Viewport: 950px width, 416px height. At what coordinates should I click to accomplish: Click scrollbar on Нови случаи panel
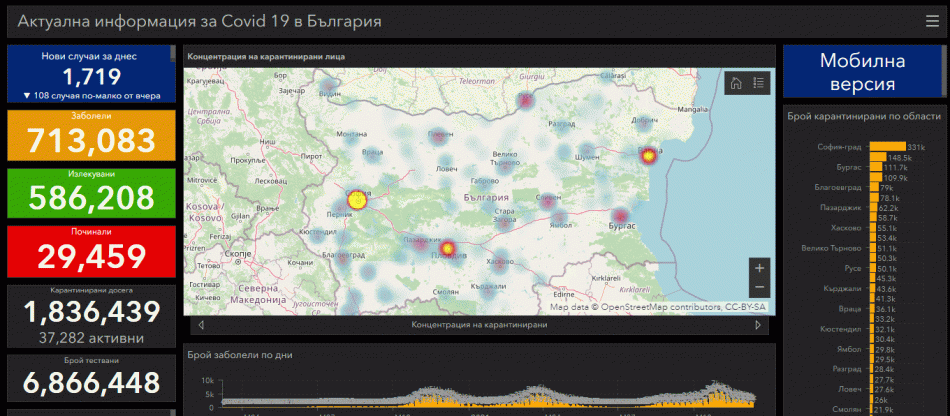(173, 54)
